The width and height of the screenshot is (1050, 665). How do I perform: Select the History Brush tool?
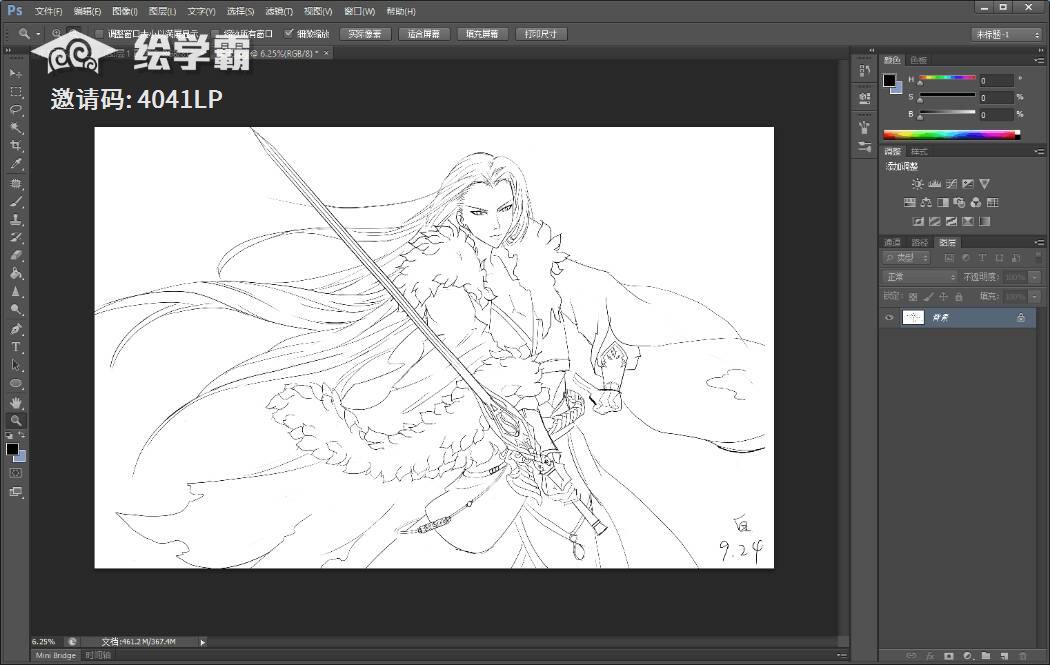[16, 238]
